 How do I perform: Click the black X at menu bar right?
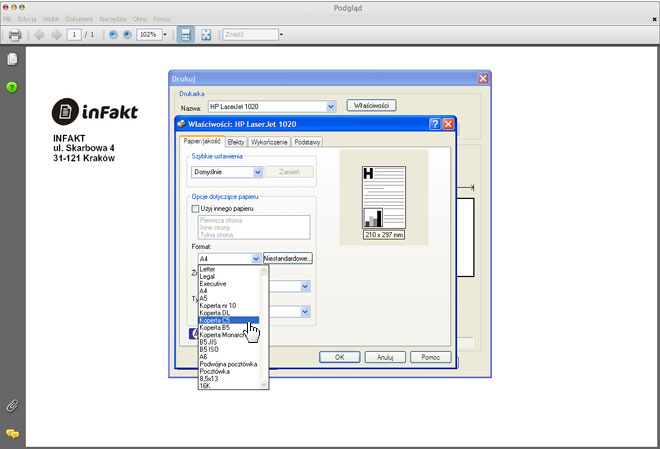(x=655, y=19)
